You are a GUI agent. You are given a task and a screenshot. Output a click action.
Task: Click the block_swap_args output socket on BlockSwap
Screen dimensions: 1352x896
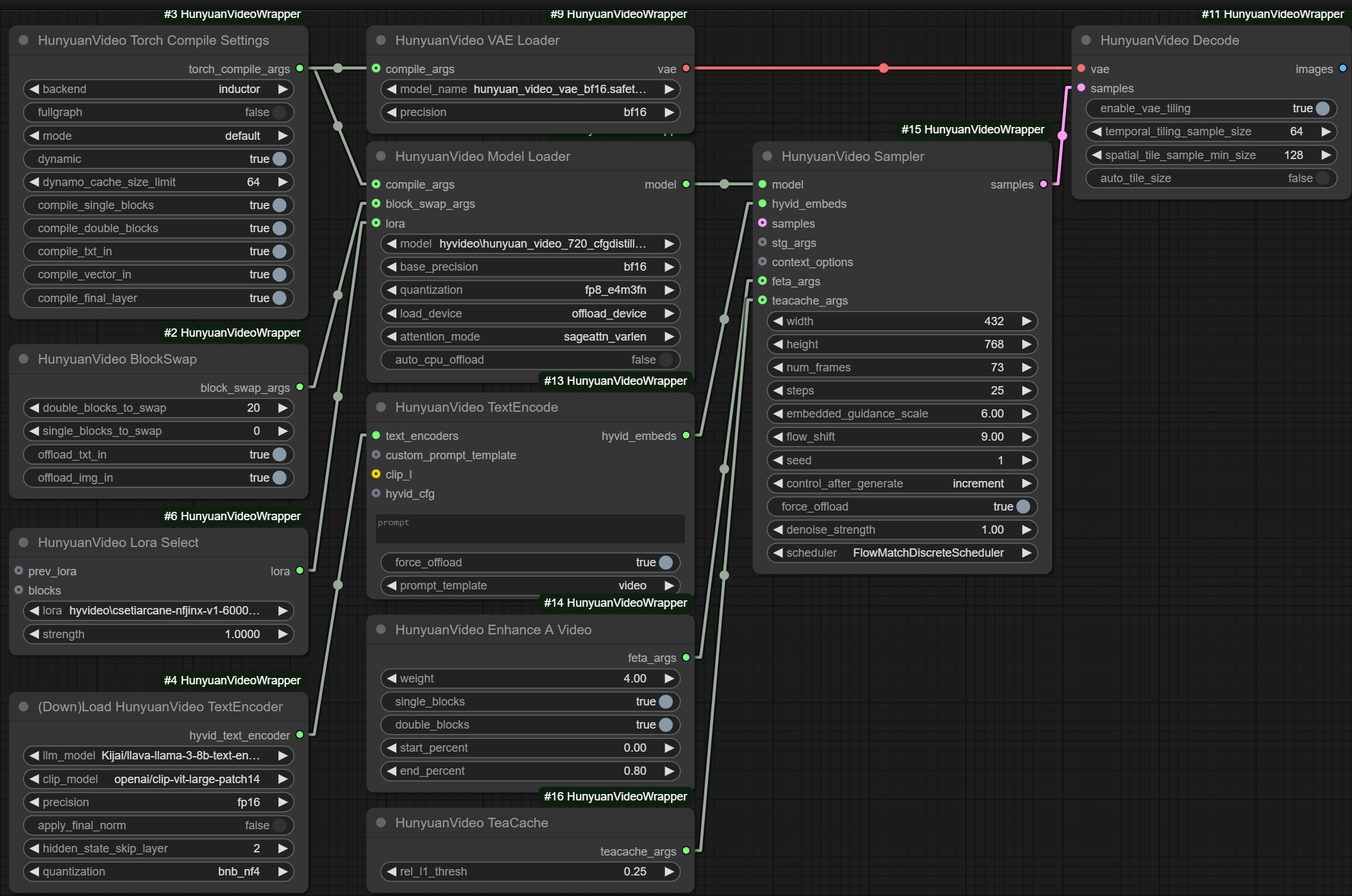(x=300, y=387)
